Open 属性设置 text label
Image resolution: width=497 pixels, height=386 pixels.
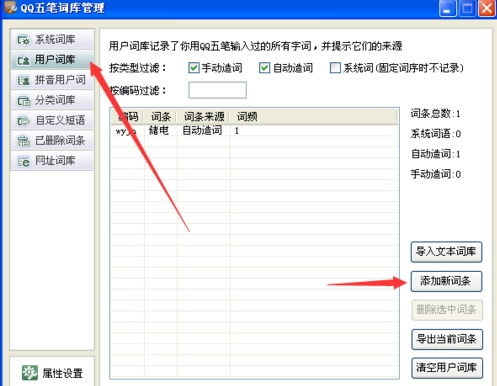[63, 373]
